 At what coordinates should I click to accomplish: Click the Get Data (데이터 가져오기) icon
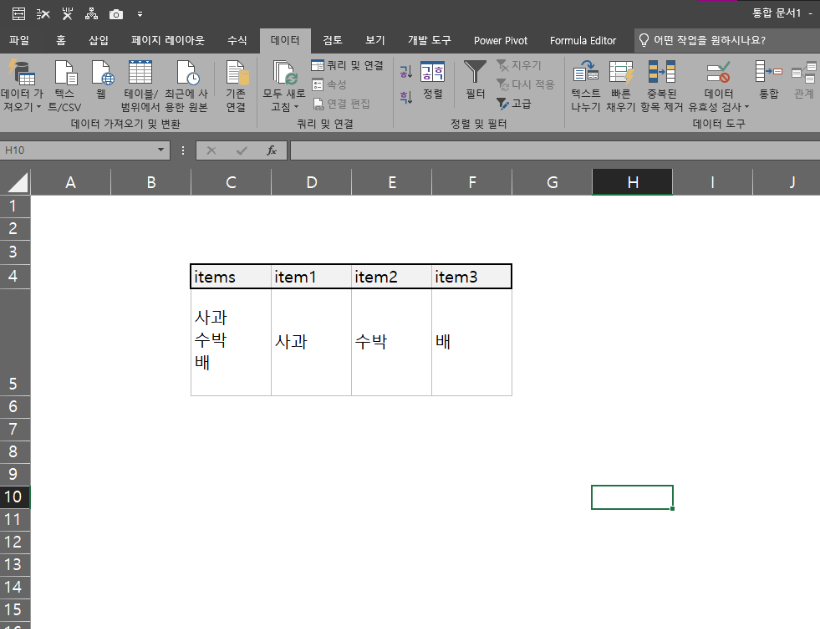pyautogui.click(x=21, y=72)
